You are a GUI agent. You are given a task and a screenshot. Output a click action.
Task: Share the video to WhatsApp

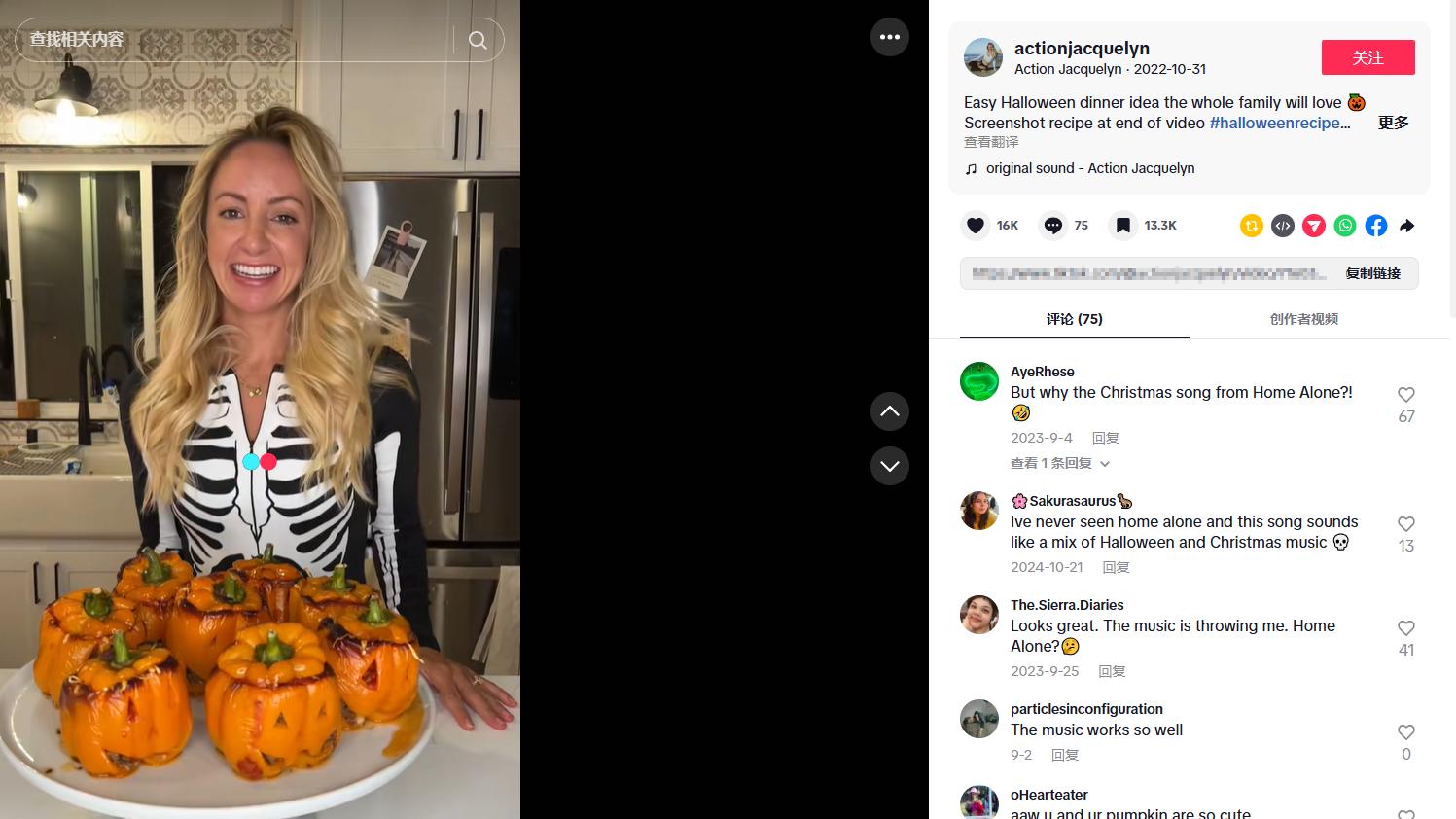tap(1345, 226)
